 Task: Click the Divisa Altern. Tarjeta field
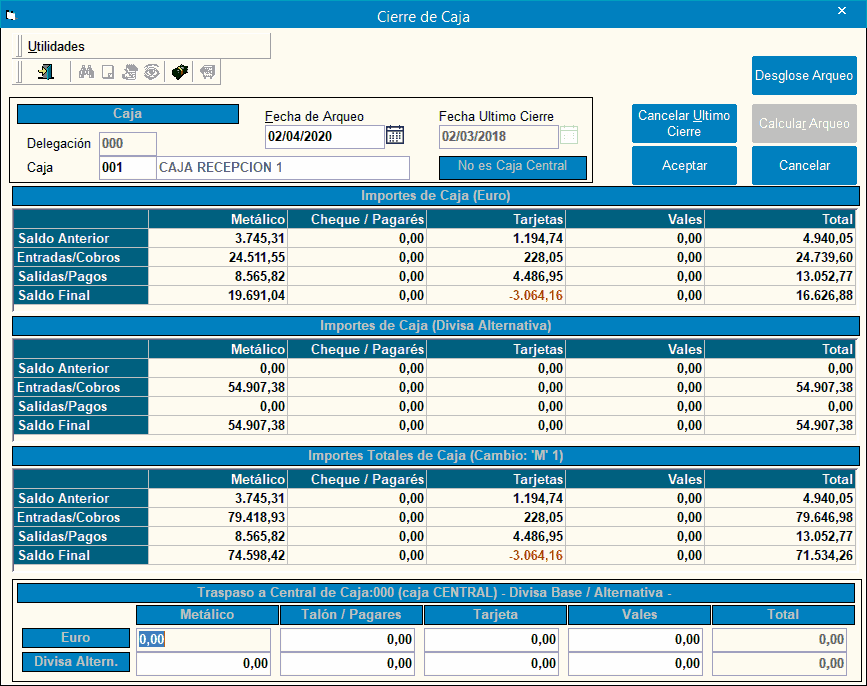tap(494, 663)
